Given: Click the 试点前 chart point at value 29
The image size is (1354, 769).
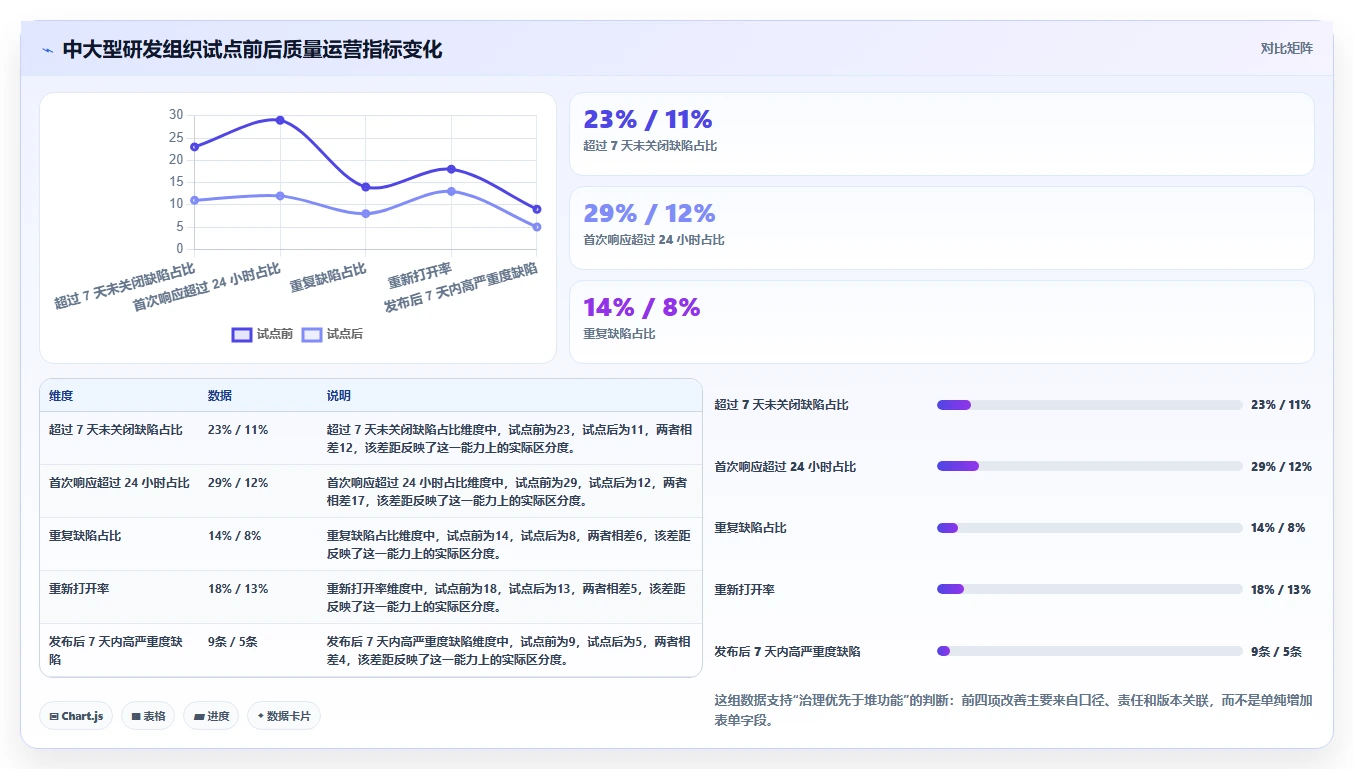Looking at the screenshot, I should point(280,120).
